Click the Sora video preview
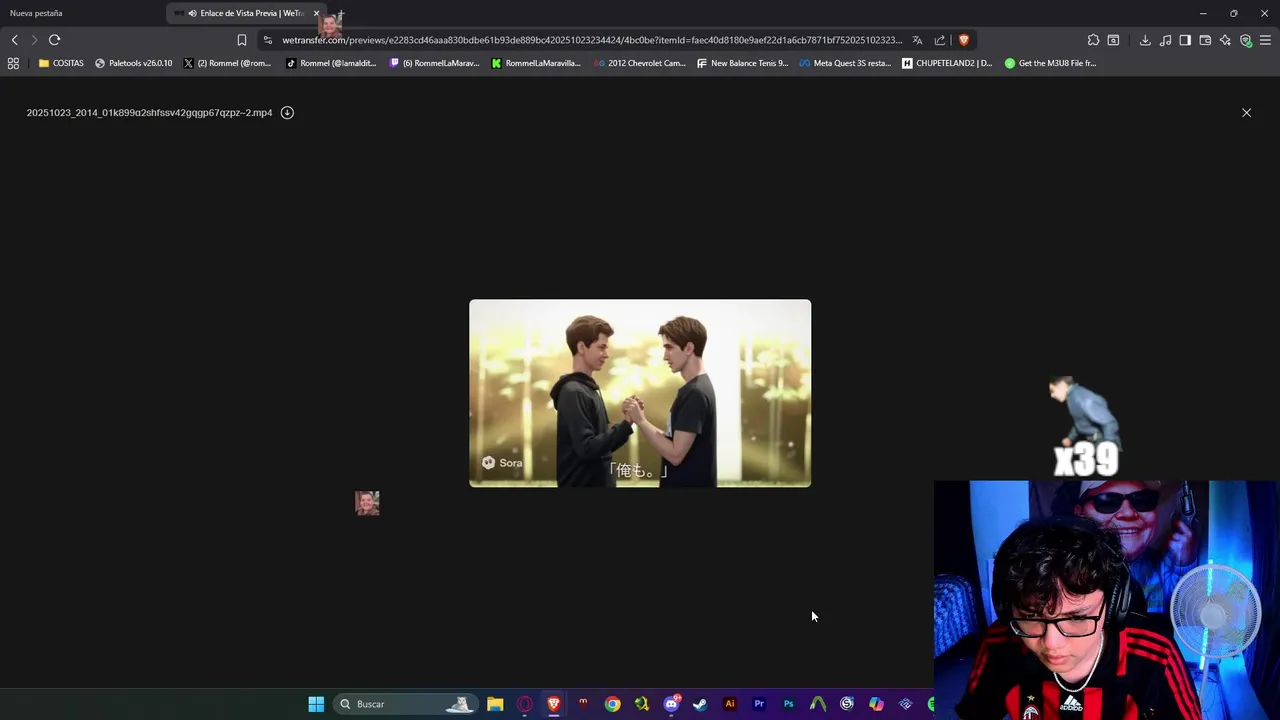Screen dimensions: 1280x720 coord(640,393)
